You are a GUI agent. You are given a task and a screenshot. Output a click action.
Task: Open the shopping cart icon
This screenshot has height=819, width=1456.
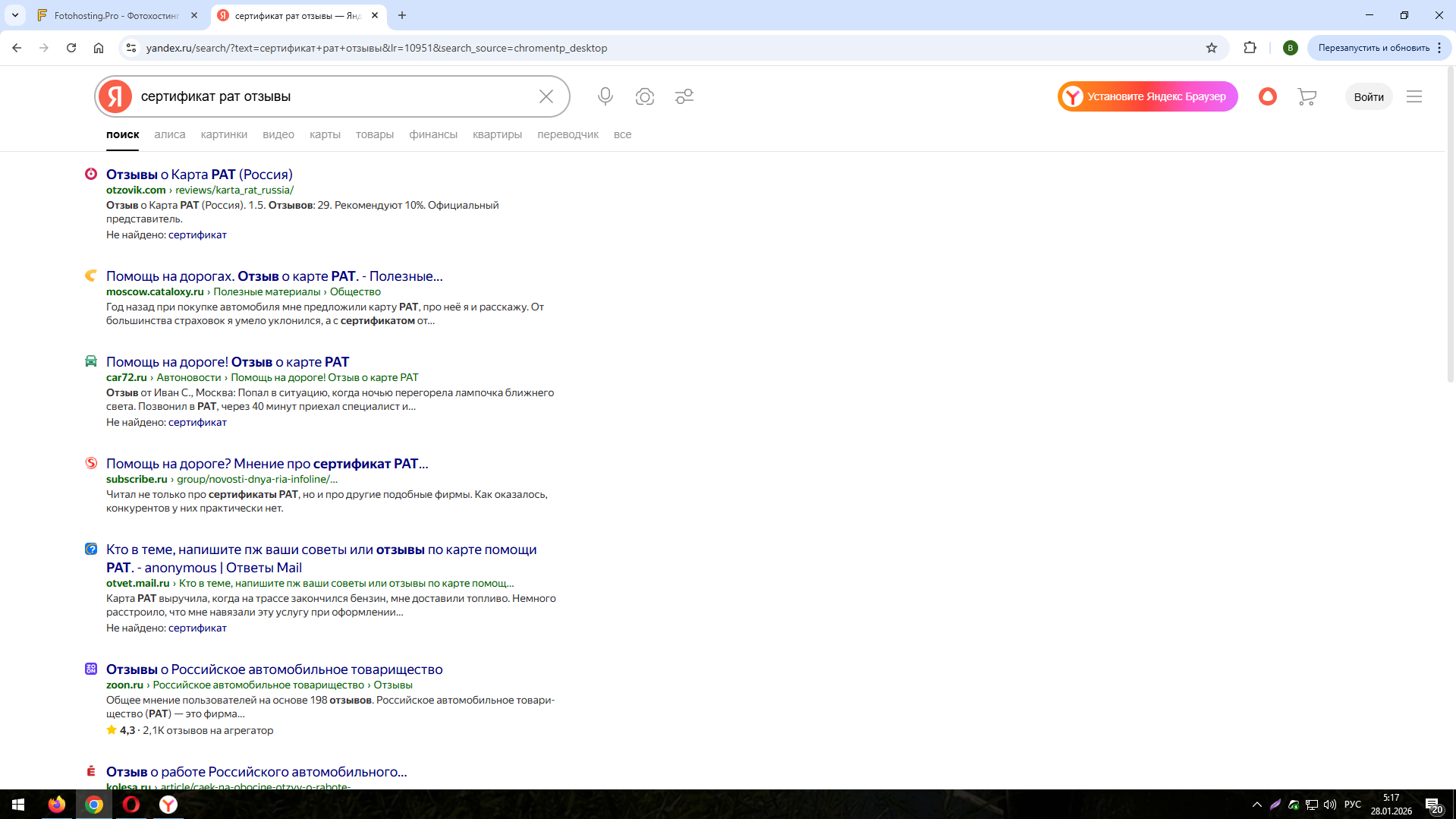[x=1307, y=96]
